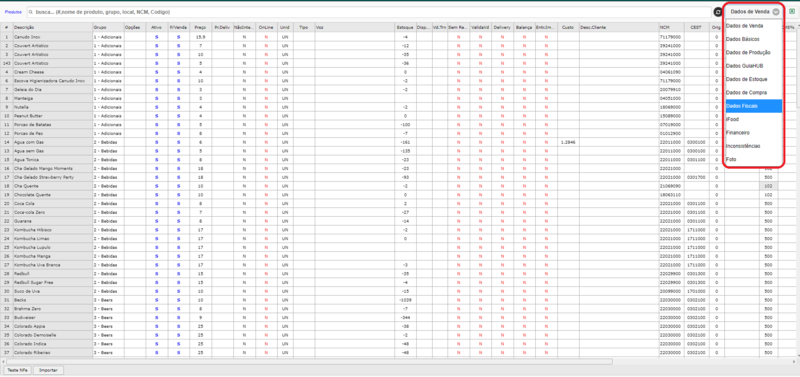800x377 pixels.
Task: Click the Grupo column header
Action: (108, 28)
